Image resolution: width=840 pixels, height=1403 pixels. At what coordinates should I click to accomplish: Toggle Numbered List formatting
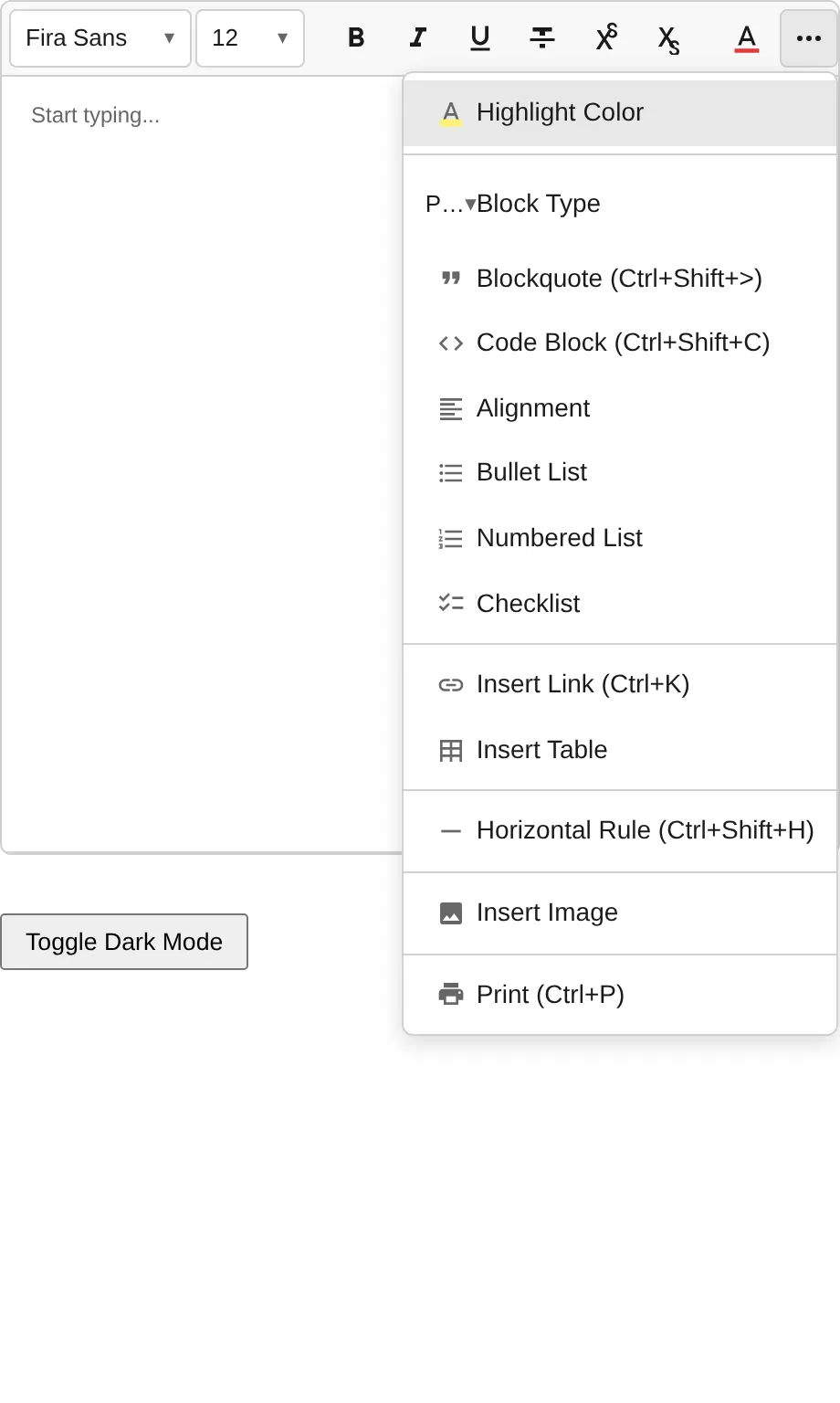pos(559,537)
